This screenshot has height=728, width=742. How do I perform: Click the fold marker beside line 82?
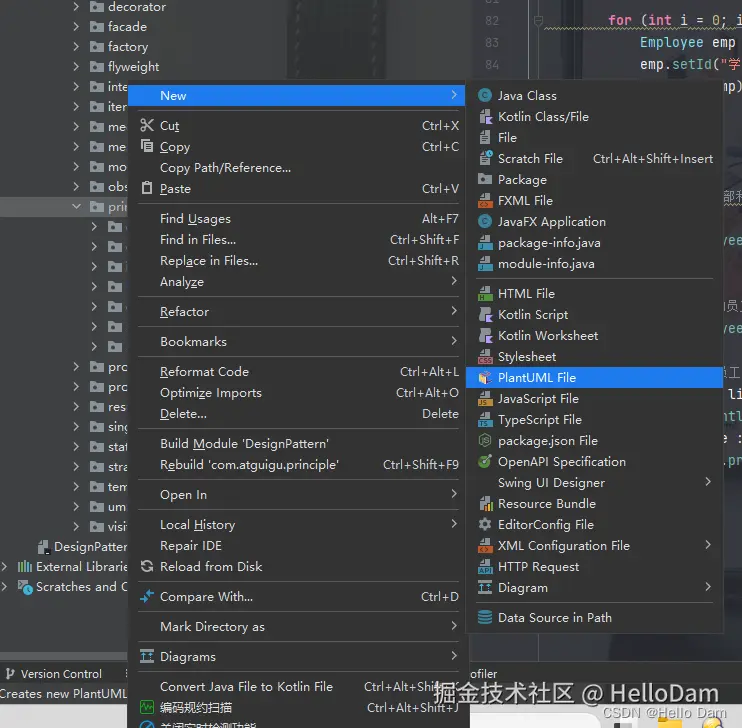click(538, 21)
